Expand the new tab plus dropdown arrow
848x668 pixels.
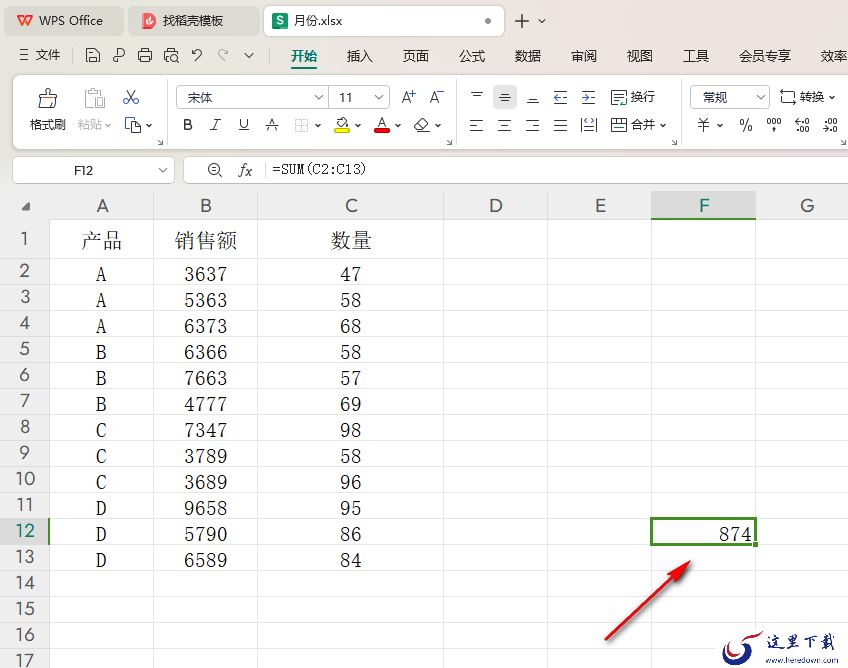542,21
